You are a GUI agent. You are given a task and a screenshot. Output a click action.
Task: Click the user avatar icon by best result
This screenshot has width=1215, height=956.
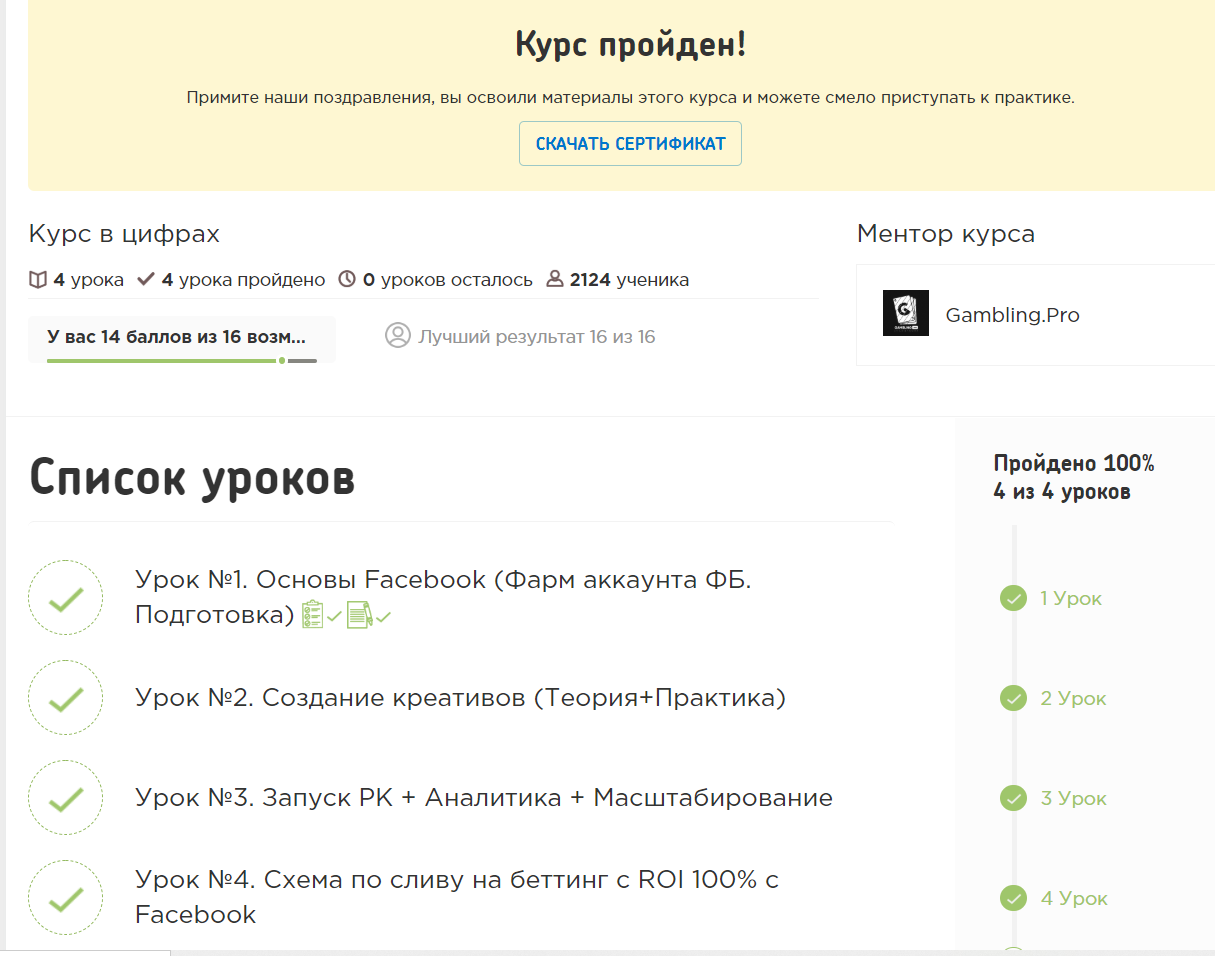[398, 336]
